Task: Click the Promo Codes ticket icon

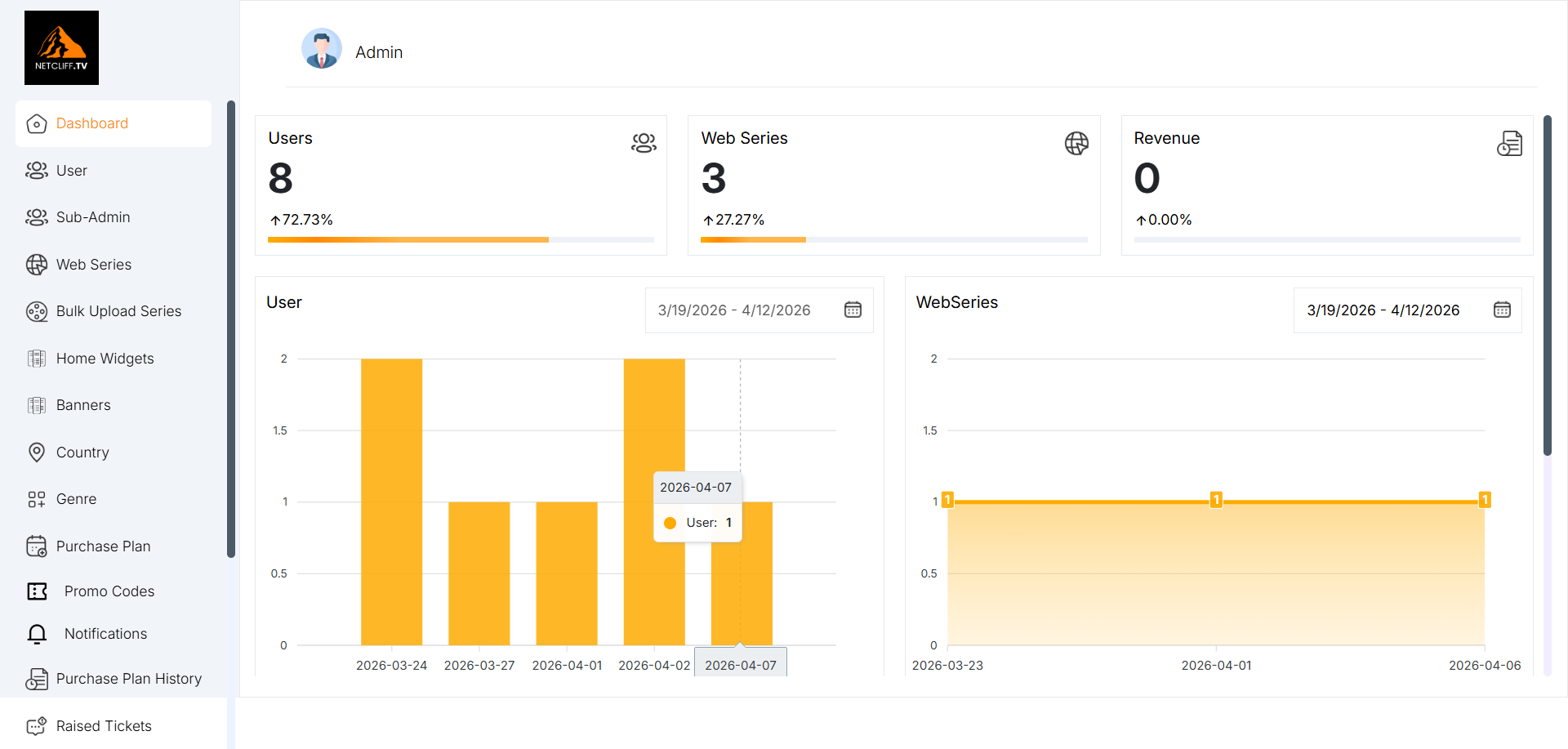Action: 37,591
